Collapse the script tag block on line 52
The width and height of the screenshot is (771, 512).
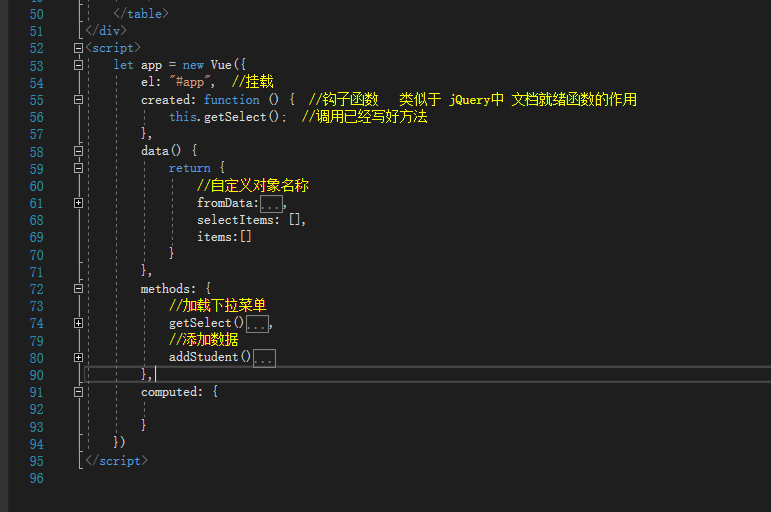pyautogui.click(x=78, y=48)
